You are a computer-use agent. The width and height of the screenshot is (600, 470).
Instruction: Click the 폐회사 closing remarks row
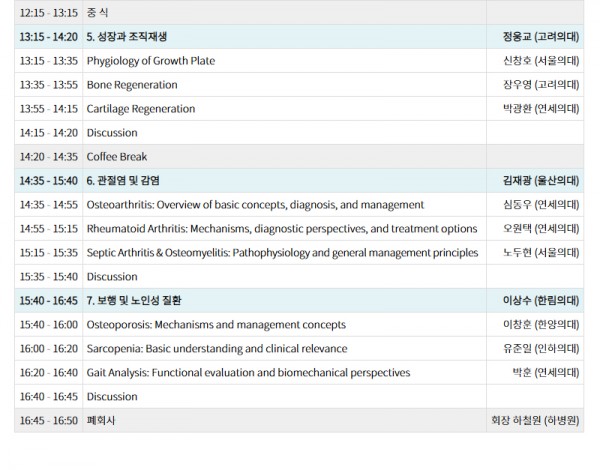pyautogui.click(x=101, y=421)
